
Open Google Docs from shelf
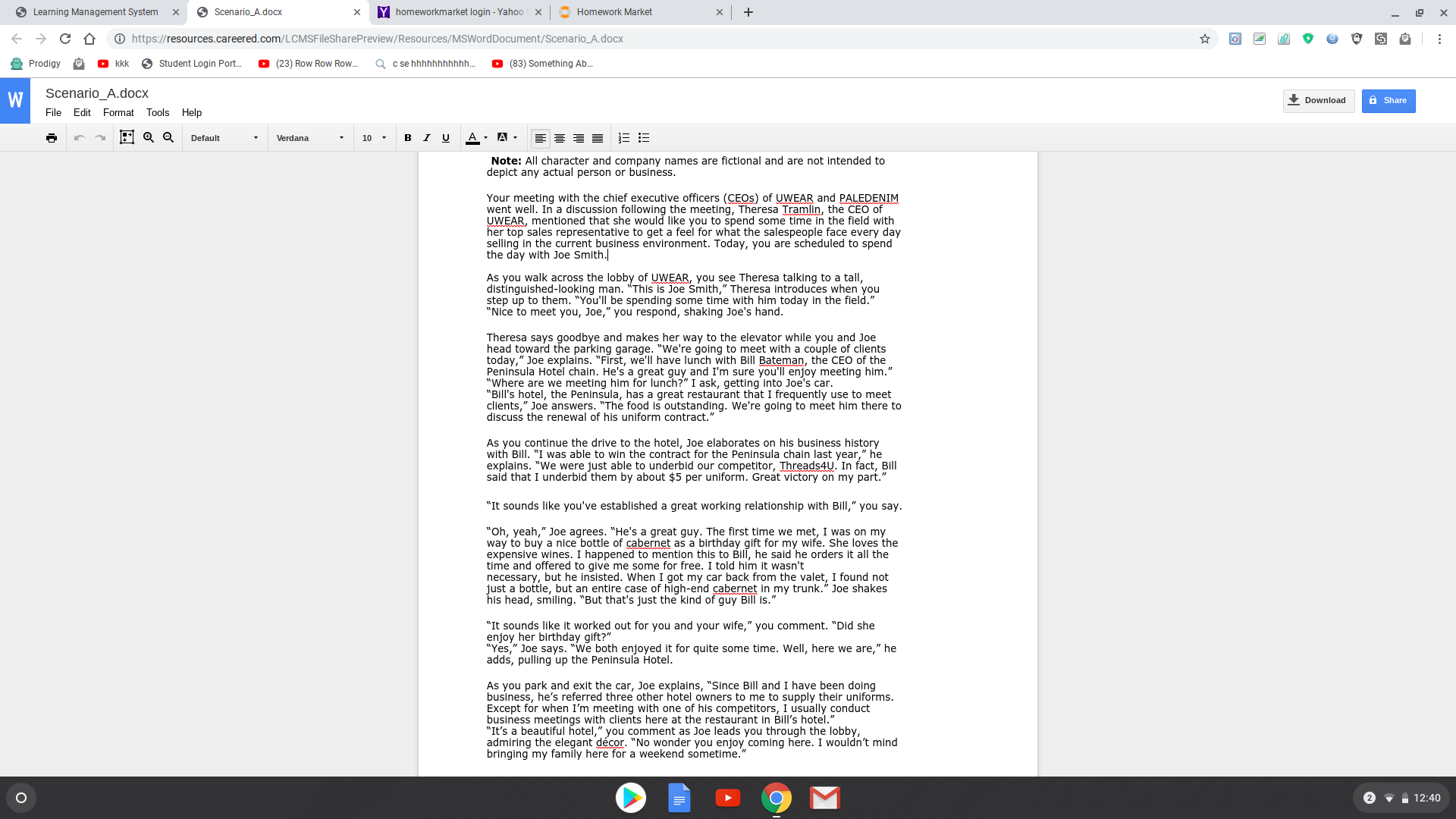[679, 798]
